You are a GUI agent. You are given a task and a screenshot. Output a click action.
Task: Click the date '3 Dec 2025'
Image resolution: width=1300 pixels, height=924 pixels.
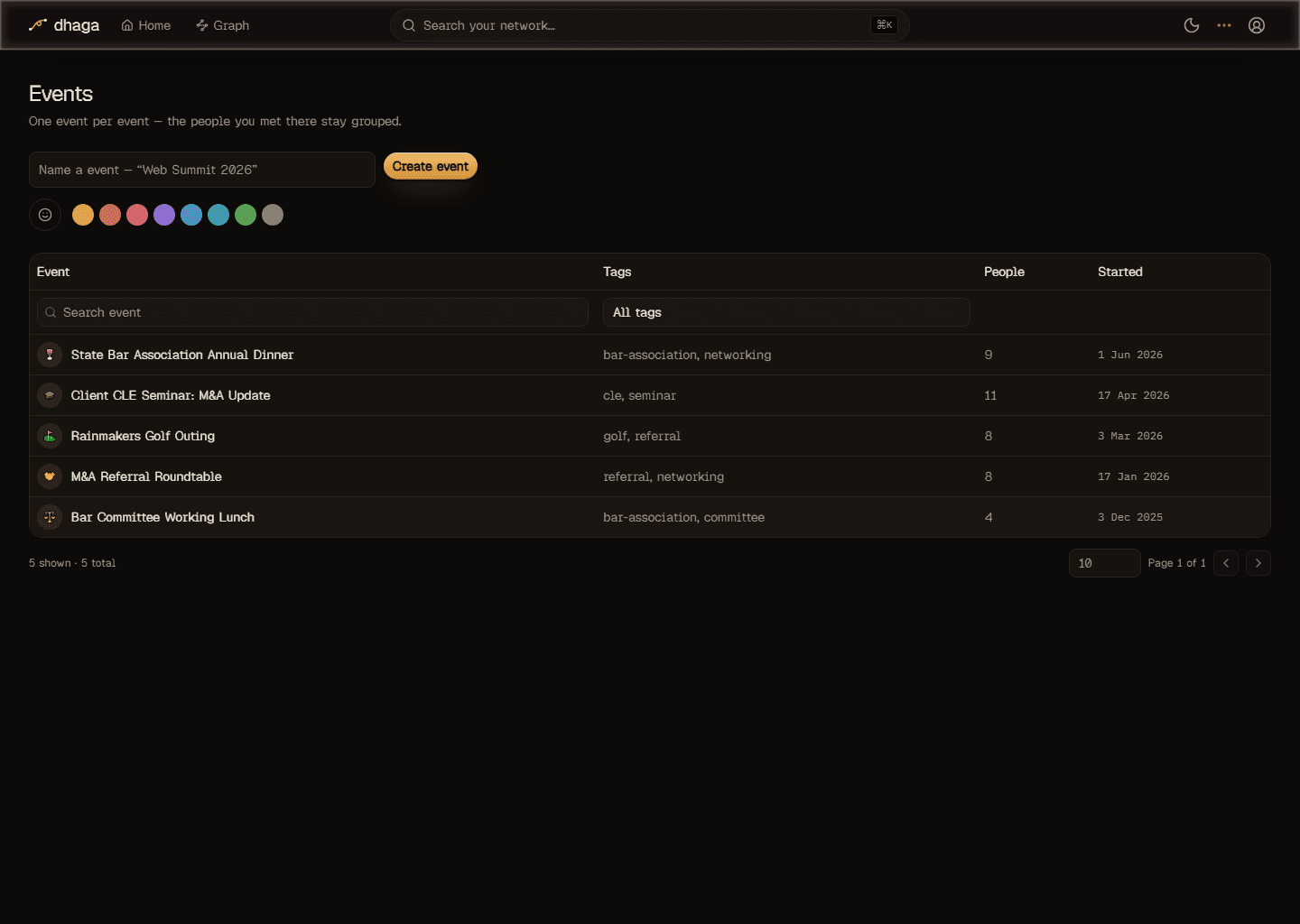coord(1130,517)
